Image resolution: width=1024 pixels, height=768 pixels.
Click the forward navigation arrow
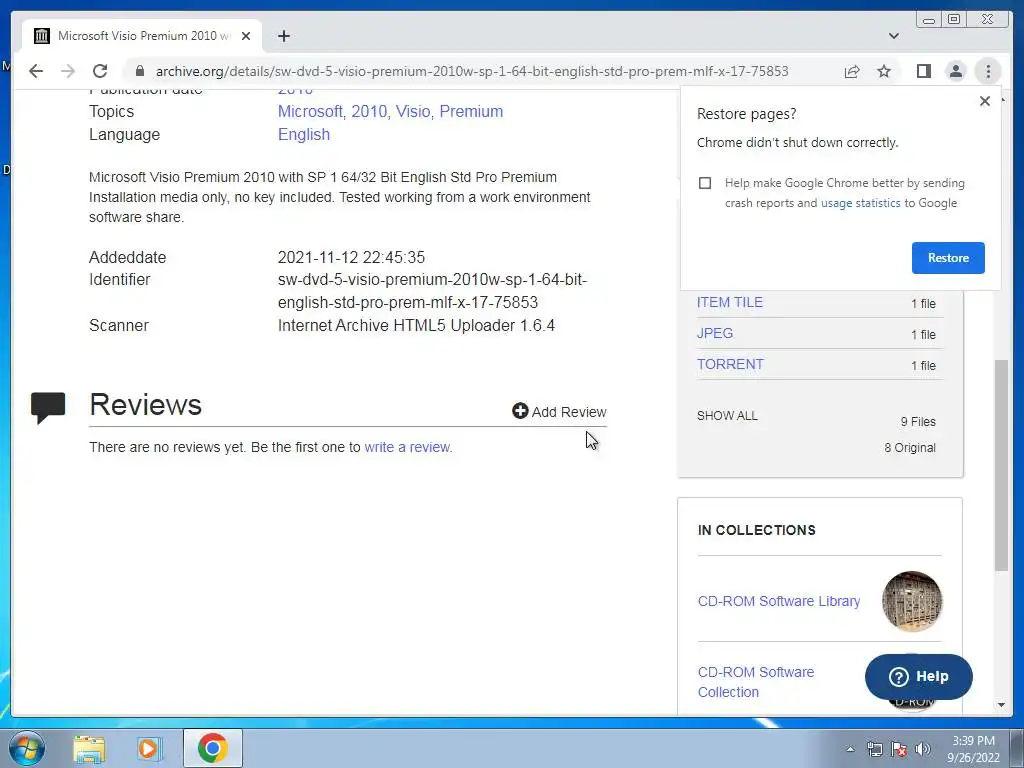coord(68,71)
